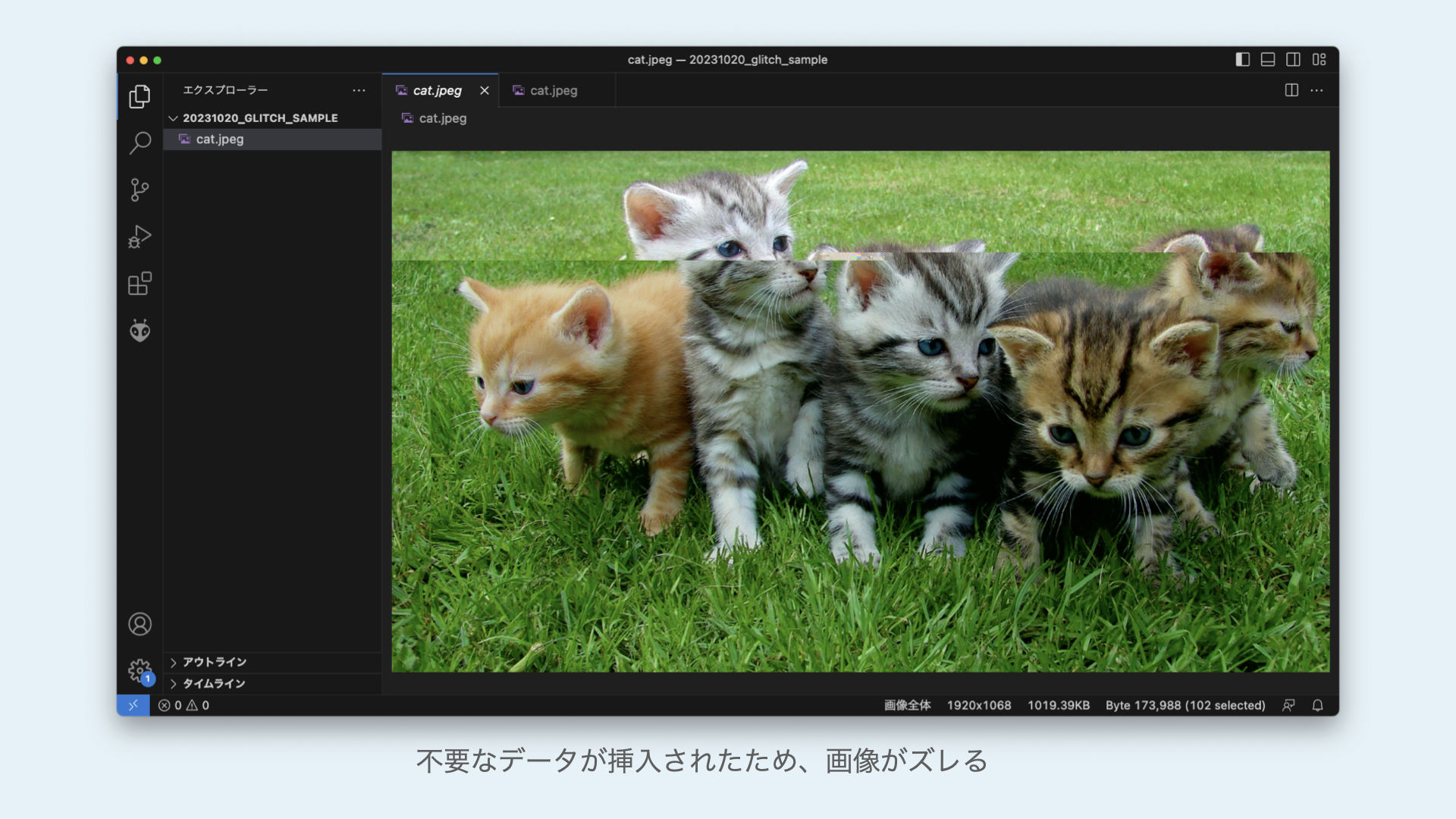Close the active cat.jpeg tab
The width and height of the screenshot is (1456, 819).
point(485,90)
